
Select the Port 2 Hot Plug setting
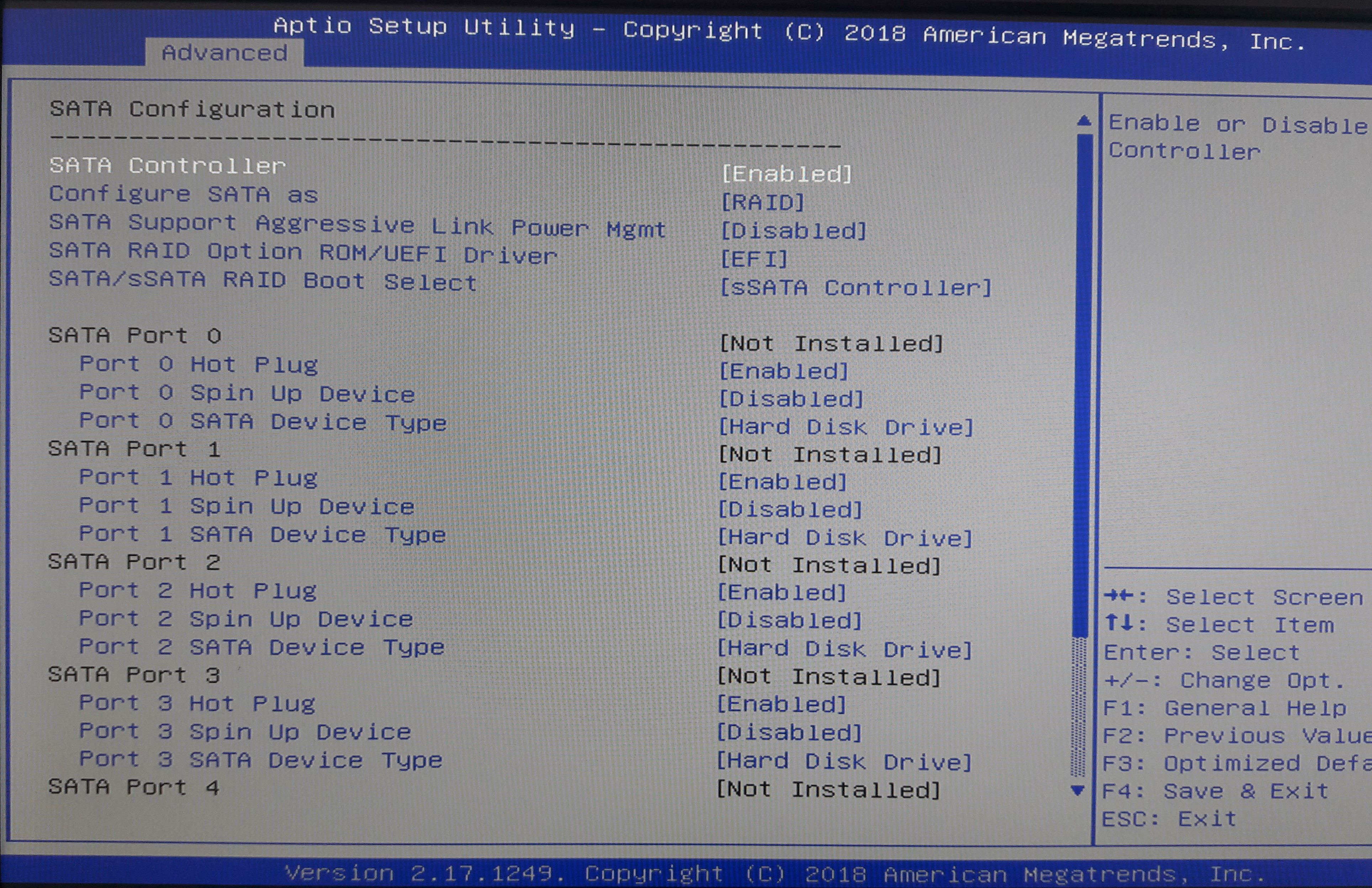pos(198,591)
